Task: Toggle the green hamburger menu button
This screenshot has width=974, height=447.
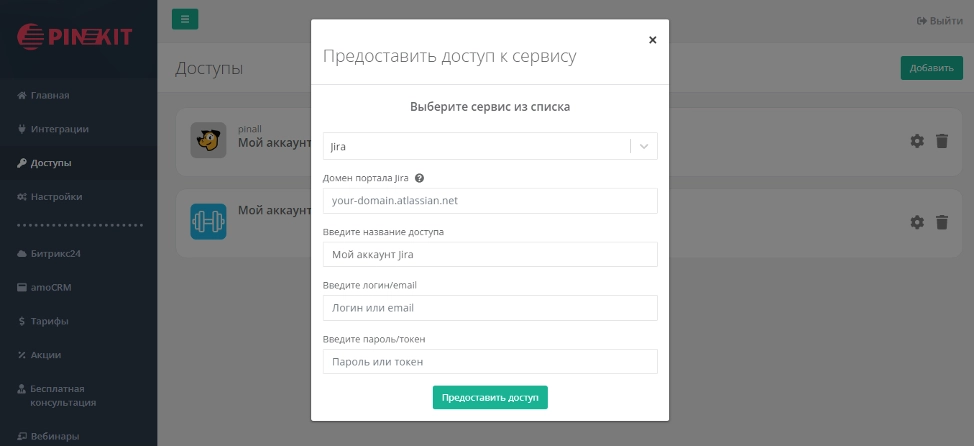Action: click(x=185, y=19)
